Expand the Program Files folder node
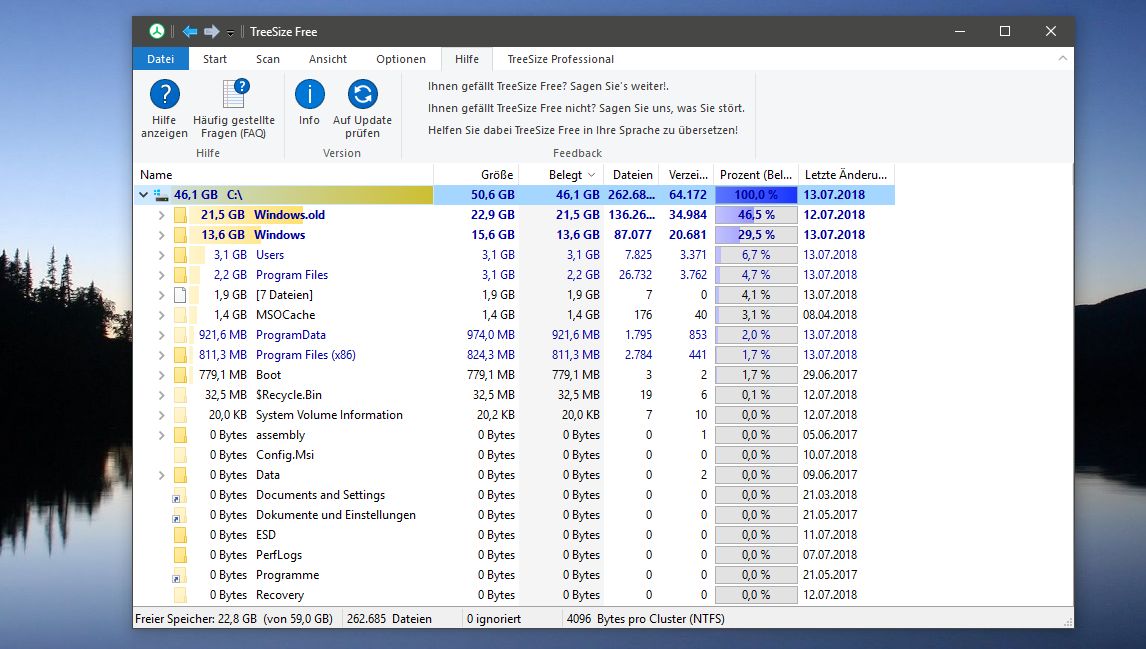Image resolution: width=1146 pixels, height=649 pixels. 162,275
